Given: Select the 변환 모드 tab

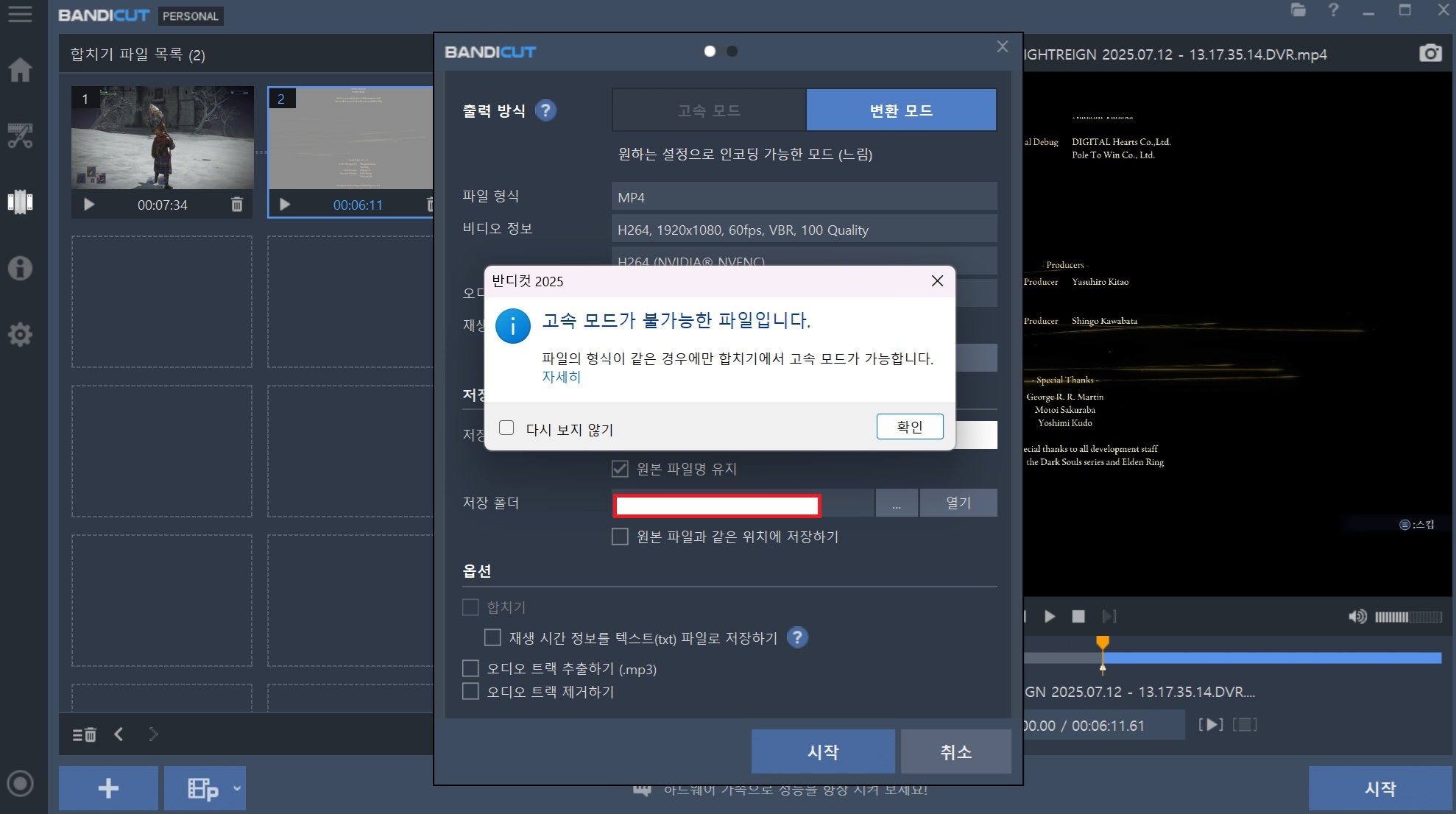Looking at the screenshot, I should pos(901,110).
